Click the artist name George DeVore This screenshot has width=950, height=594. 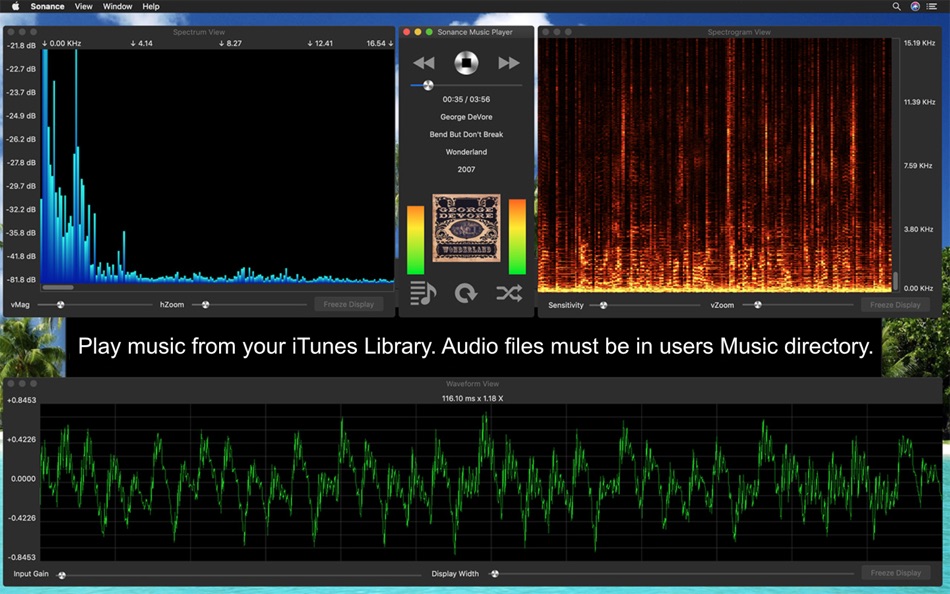click(x=466, y=117)
